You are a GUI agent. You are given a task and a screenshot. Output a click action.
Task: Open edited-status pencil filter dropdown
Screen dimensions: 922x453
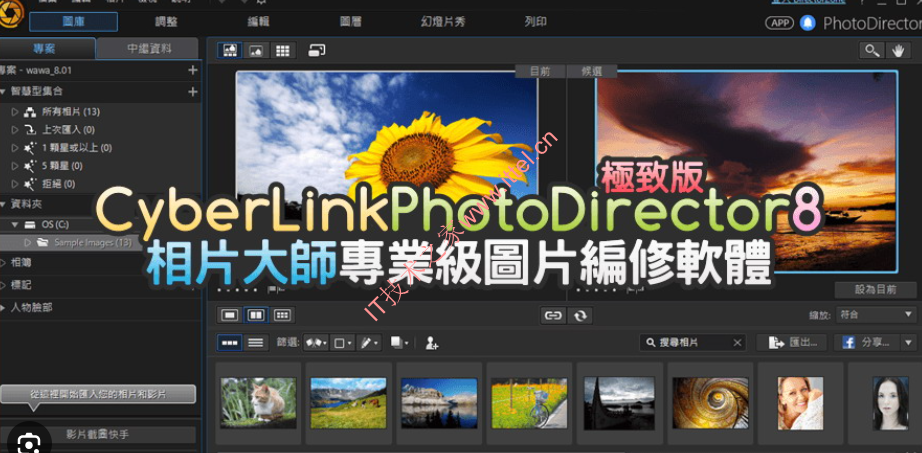pos(369,342)
